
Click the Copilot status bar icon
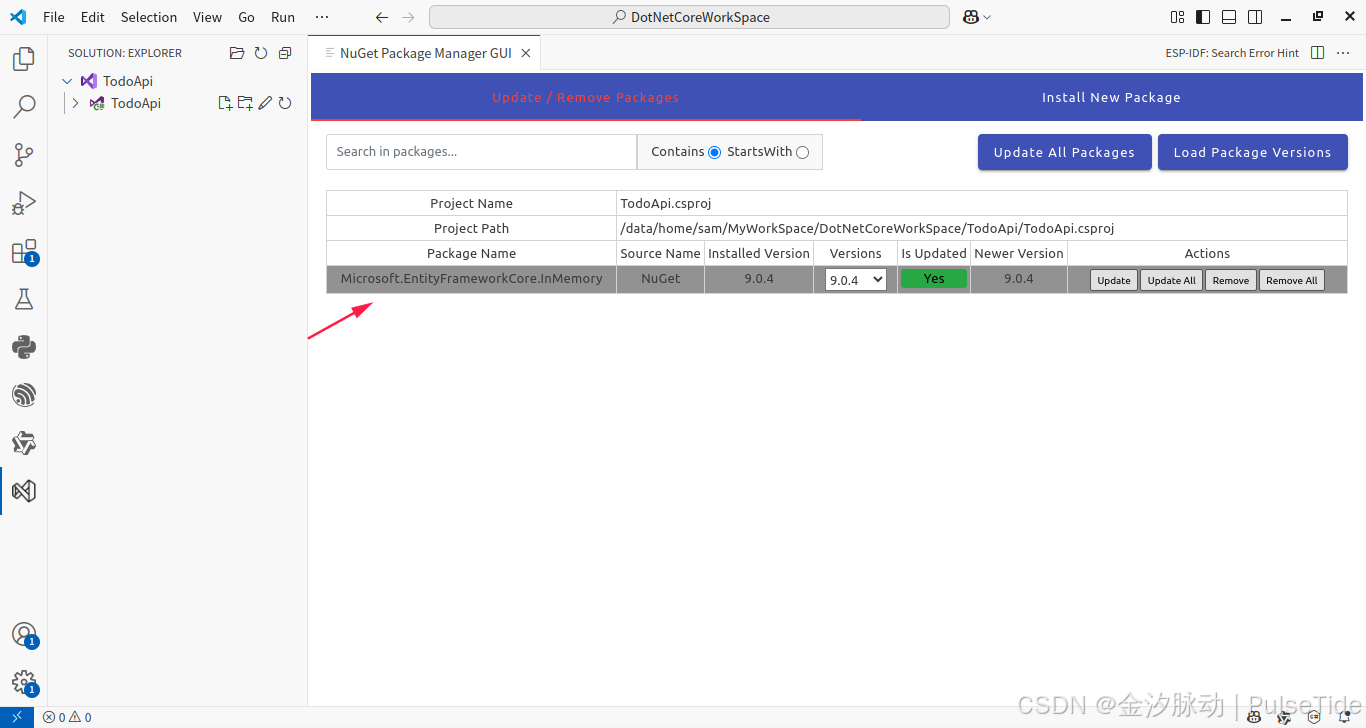(x=1254, y=717)
